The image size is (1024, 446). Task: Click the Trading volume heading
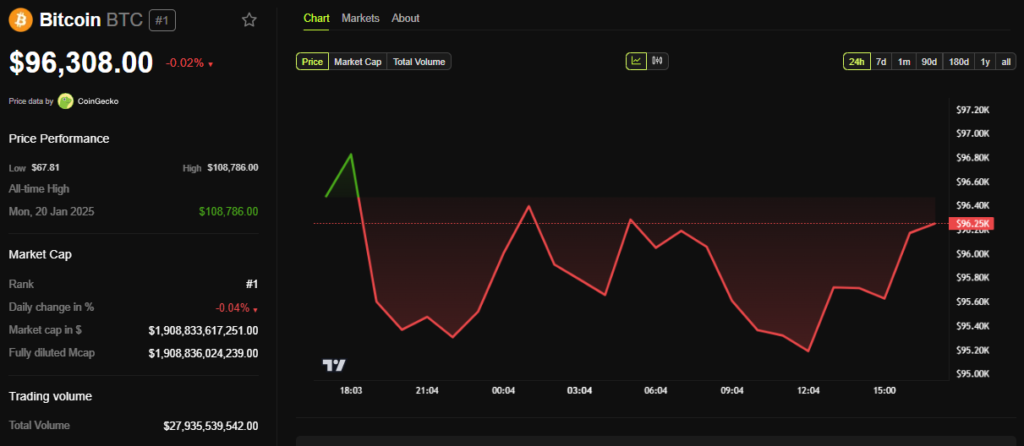point(50,396)
